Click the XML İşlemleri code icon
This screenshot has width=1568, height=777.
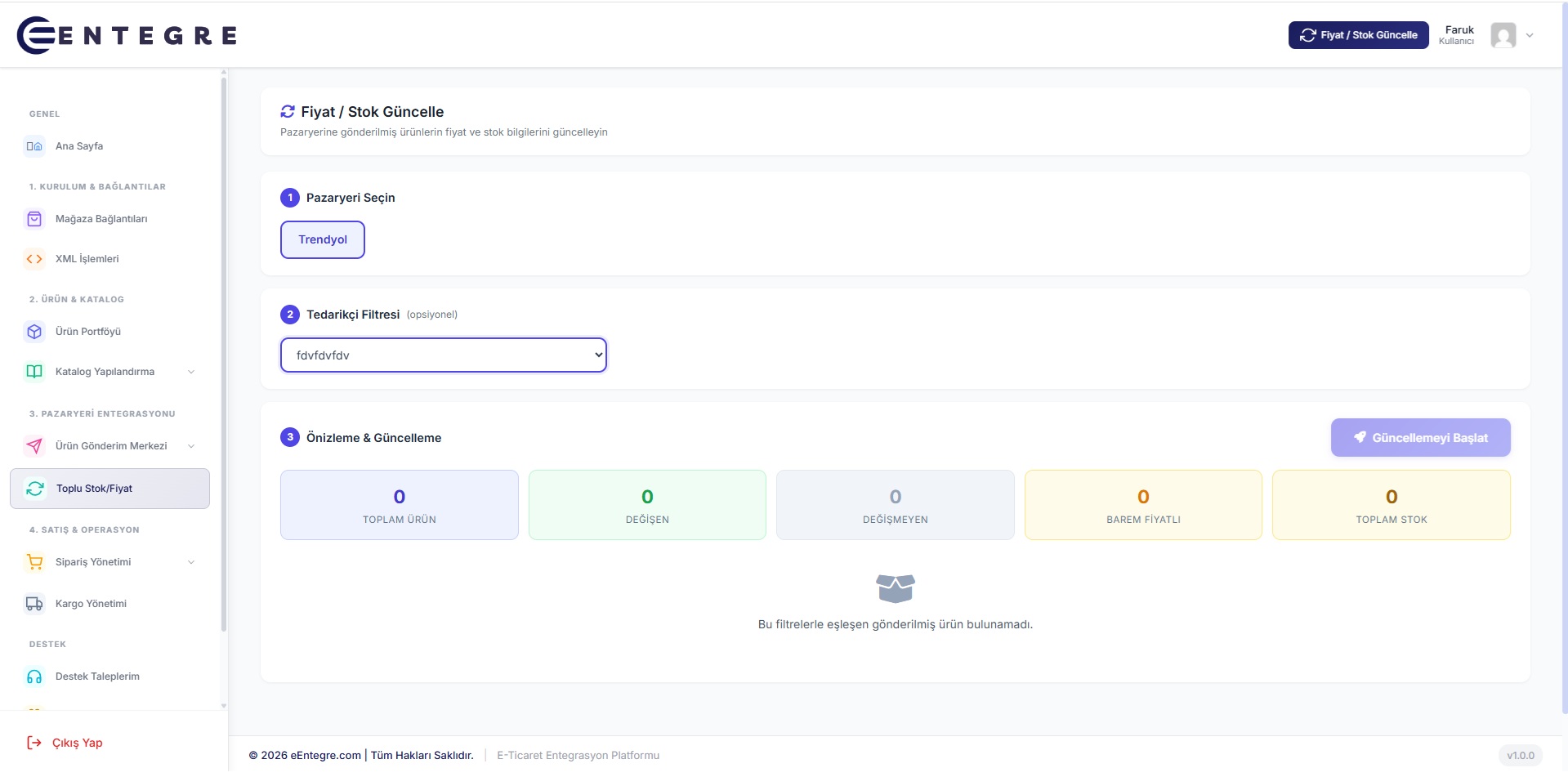(34, 259)
